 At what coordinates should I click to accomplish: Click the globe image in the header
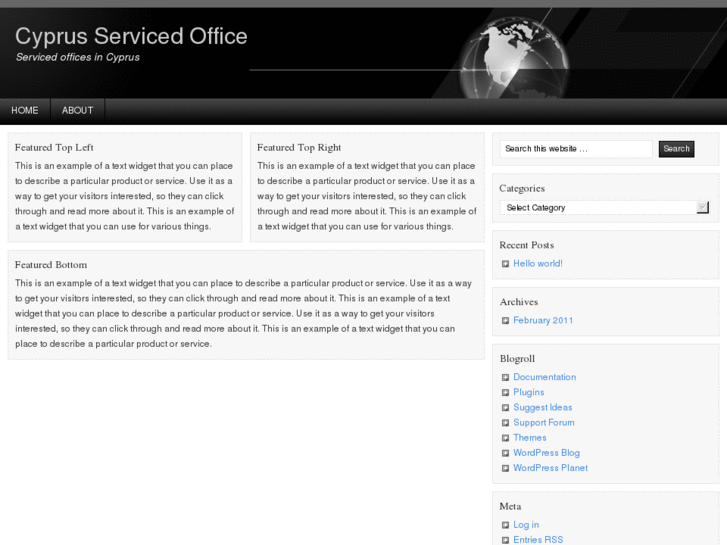514,58
